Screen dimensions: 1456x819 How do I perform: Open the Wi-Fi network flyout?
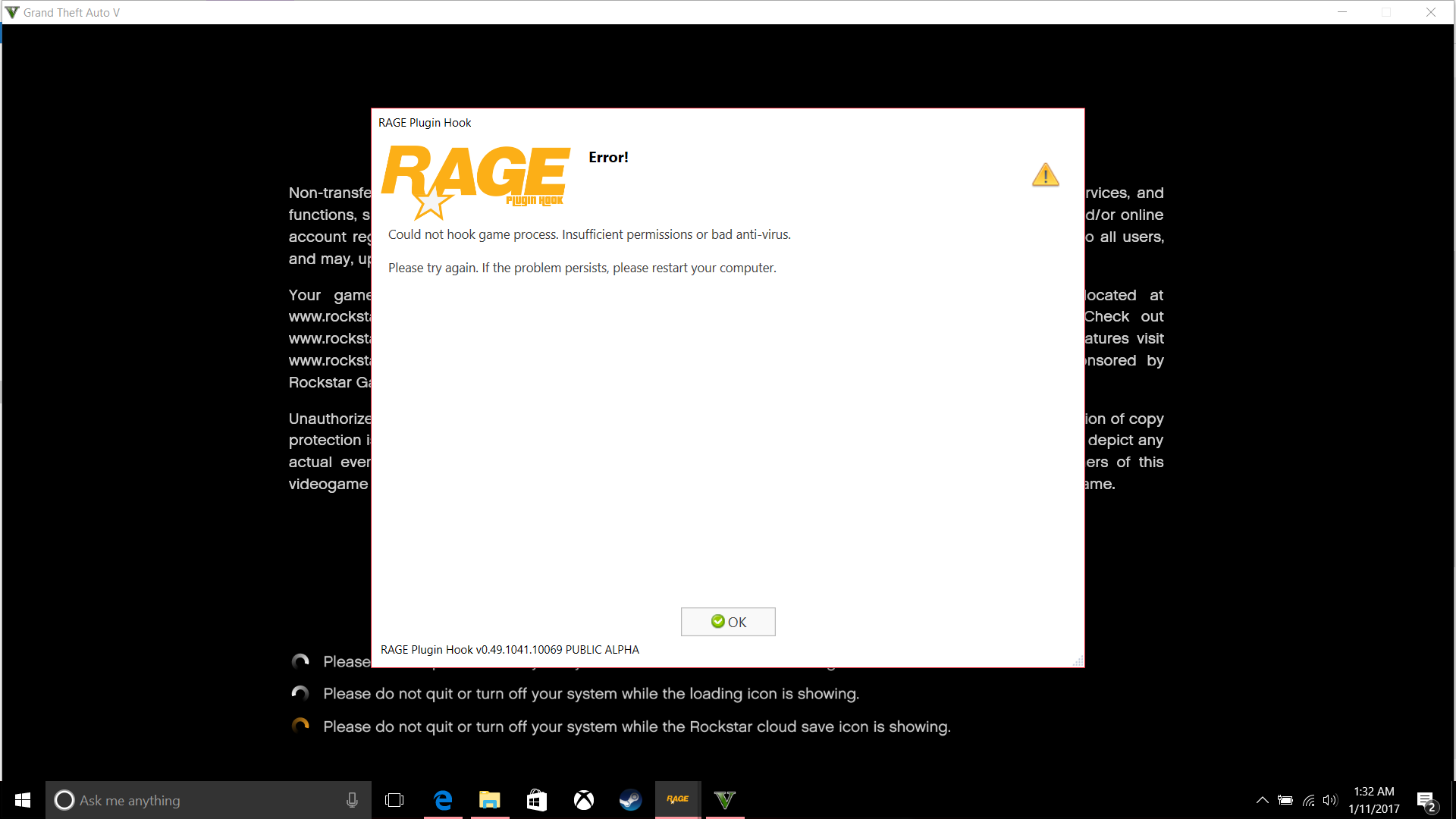(1308, 800)
